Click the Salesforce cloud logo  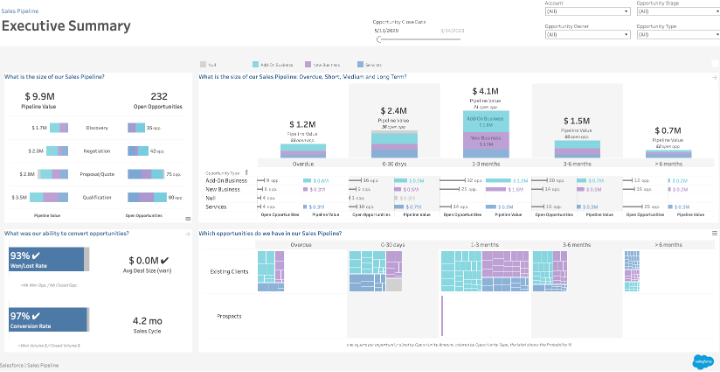(x=702, y=361)
